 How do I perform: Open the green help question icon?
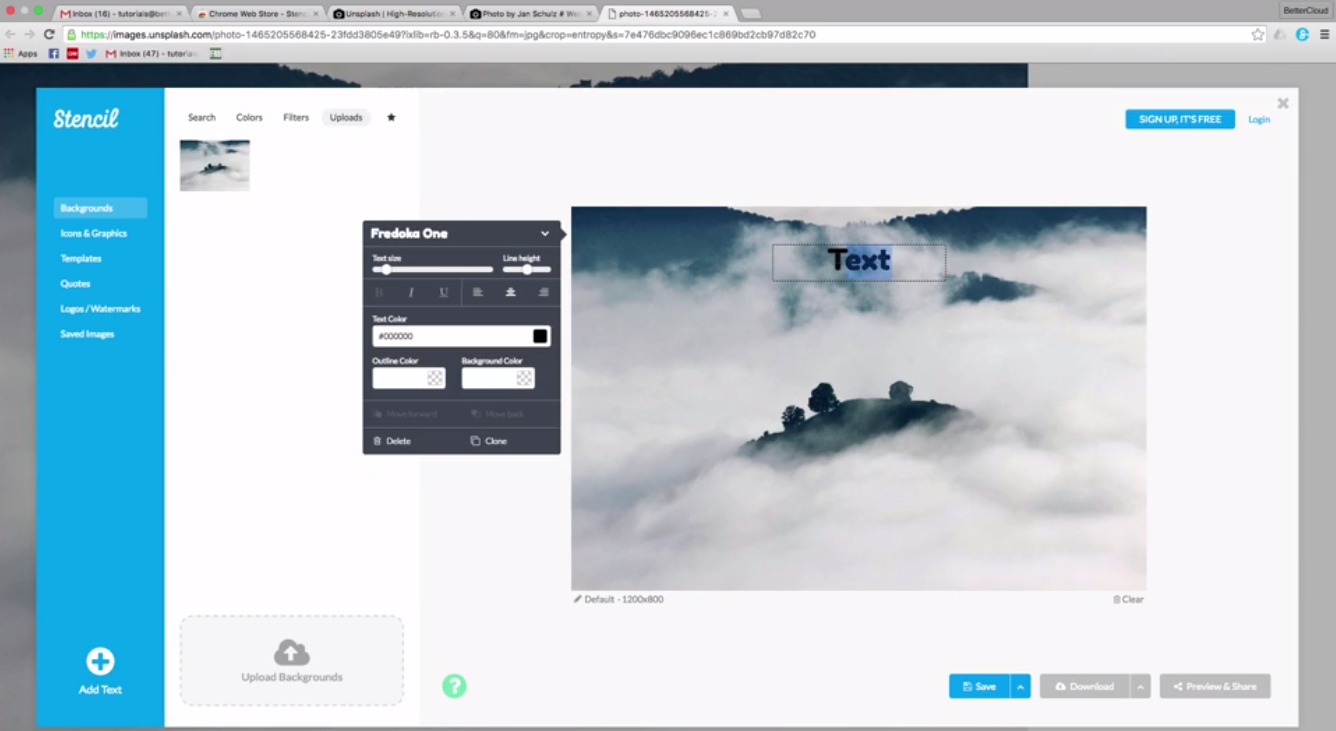coord(454,686)
